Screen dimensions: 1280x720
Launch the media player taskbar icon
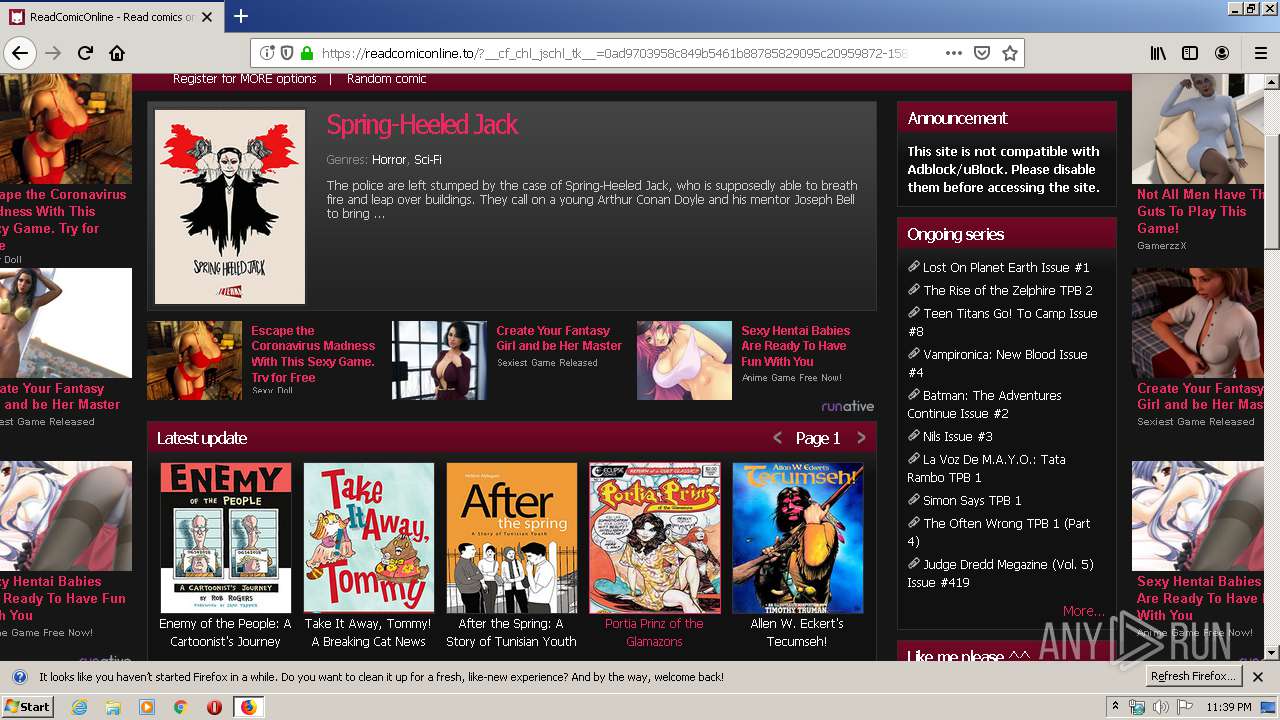(x=147, y=707)
